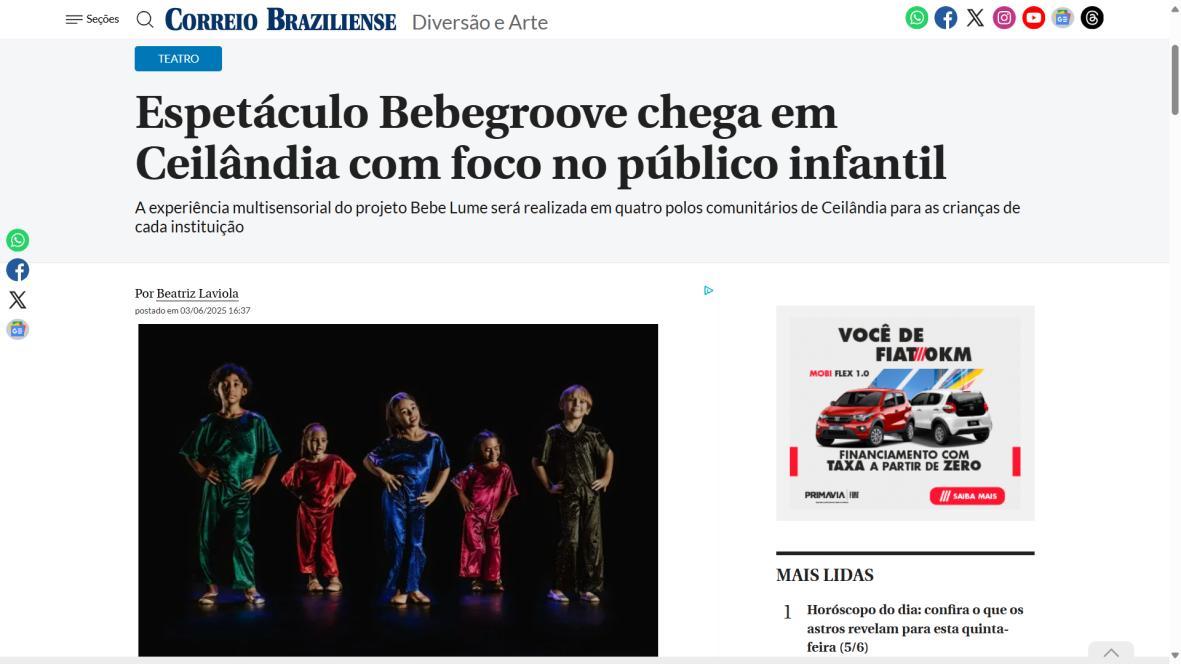Open X (Twitter) icon in header
Screen dimensions: 1181x664
pyautogui.click(x=975, y=18)
